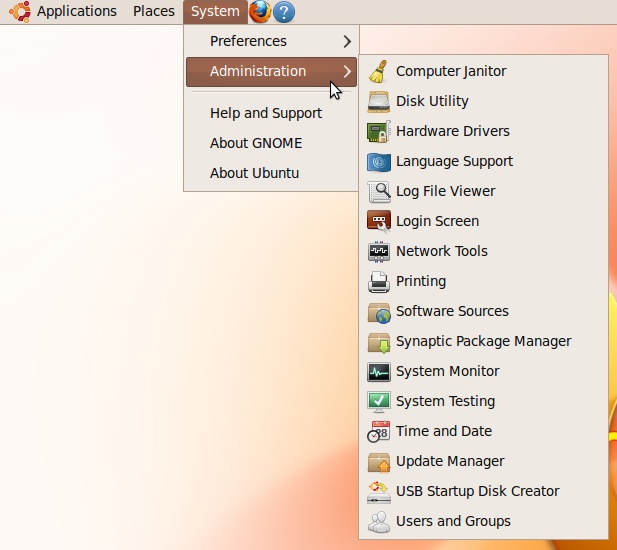The image size is (617, 550).
Task: Open Users and Groups by its label
Action: [453, 522]
